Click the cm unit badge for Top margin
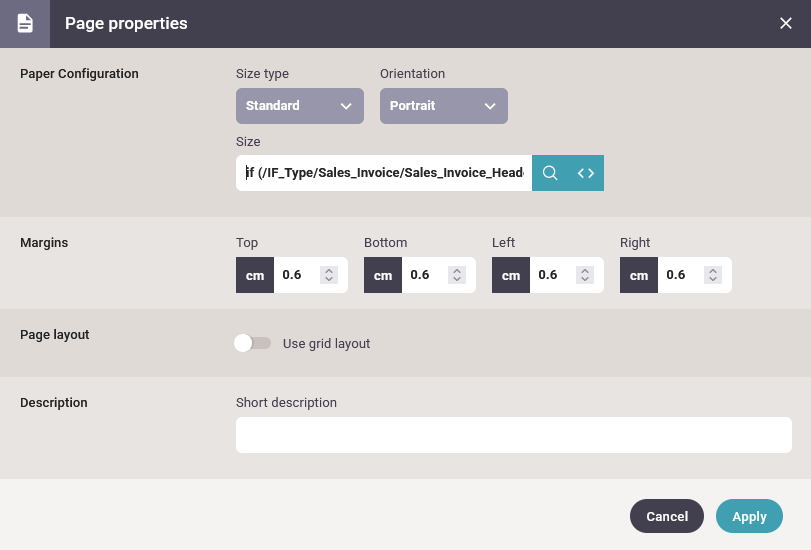This screenshot has height=550, width=811. 255,275
